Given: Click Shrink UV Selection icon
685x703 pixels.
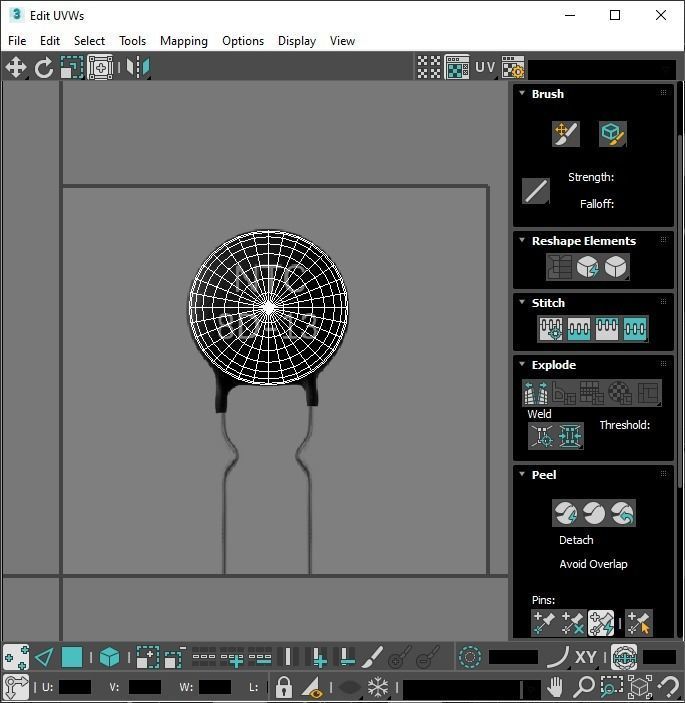Looking at the screenshot, I should (175, 657).
